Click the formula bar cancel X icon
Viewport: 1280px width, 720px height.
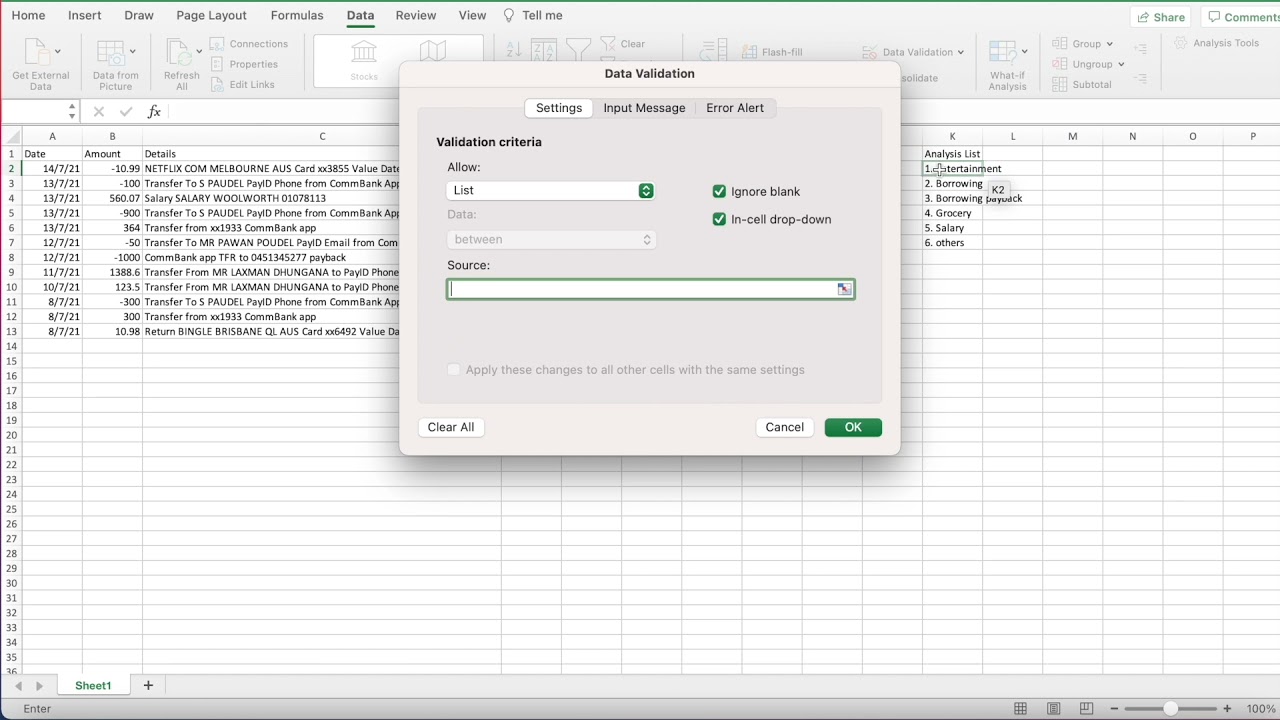(x=98, y=112)
